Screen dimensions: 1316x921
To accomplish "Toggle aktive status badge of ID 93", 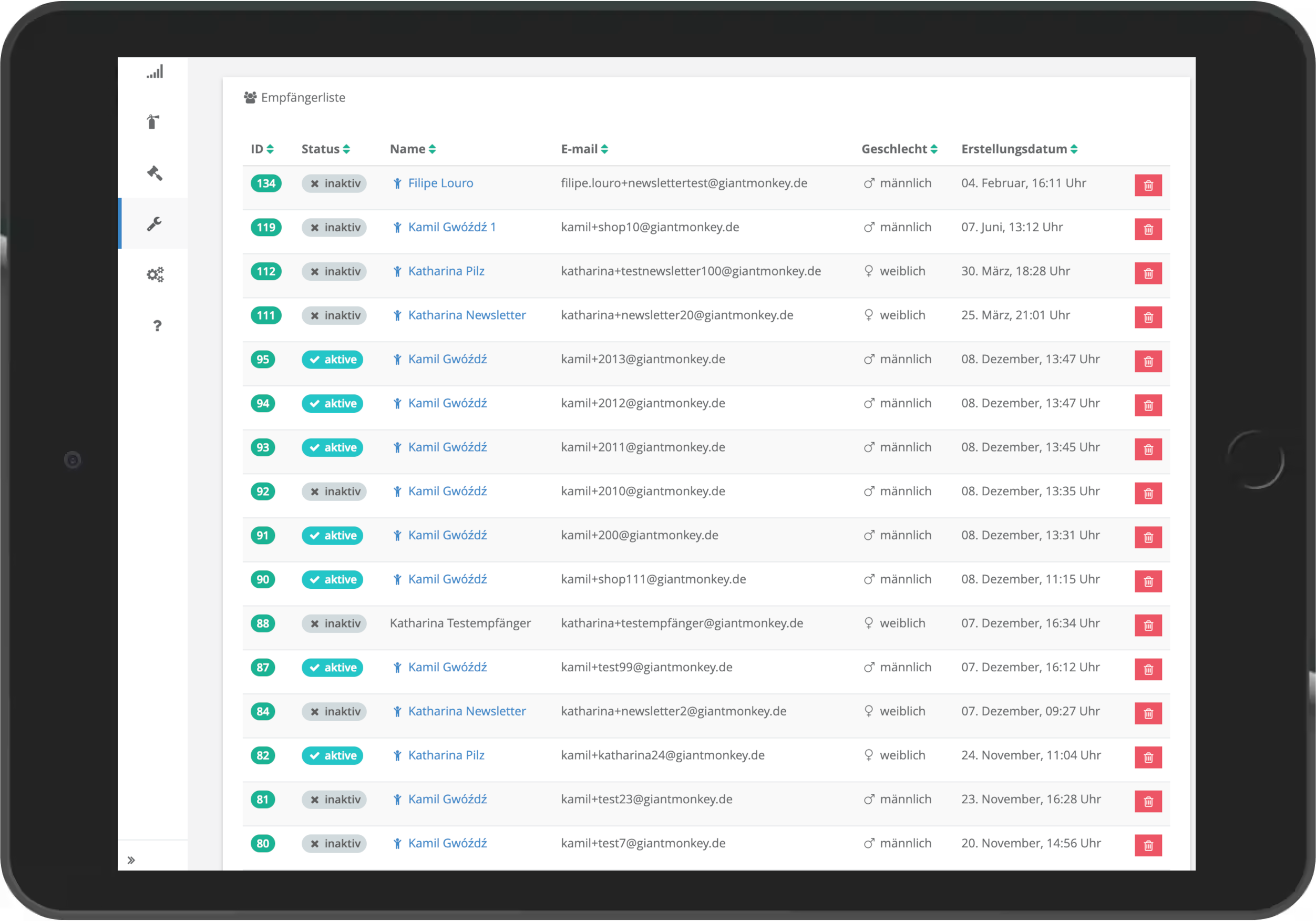I will click(x=333, y=448).
